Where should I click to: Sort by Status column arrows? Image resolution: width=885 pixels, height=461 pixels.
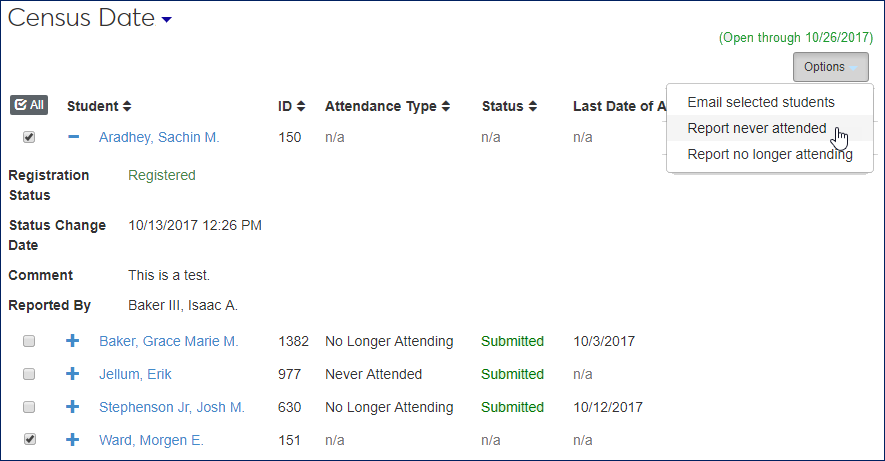pos(534,106)
